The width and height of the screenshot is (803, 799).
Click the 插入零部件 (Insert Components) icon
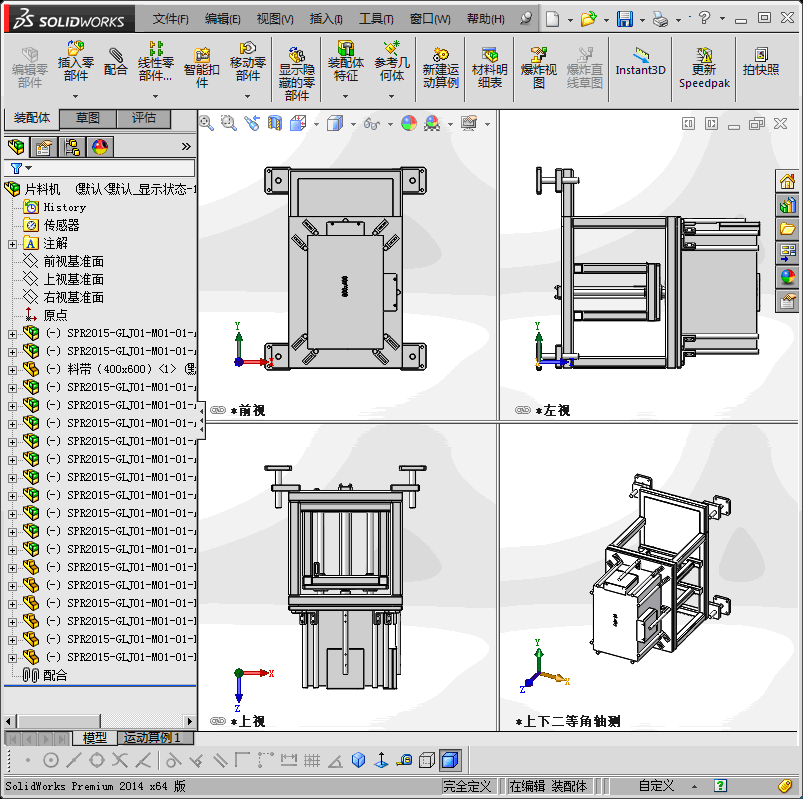[x=76, y=61]
